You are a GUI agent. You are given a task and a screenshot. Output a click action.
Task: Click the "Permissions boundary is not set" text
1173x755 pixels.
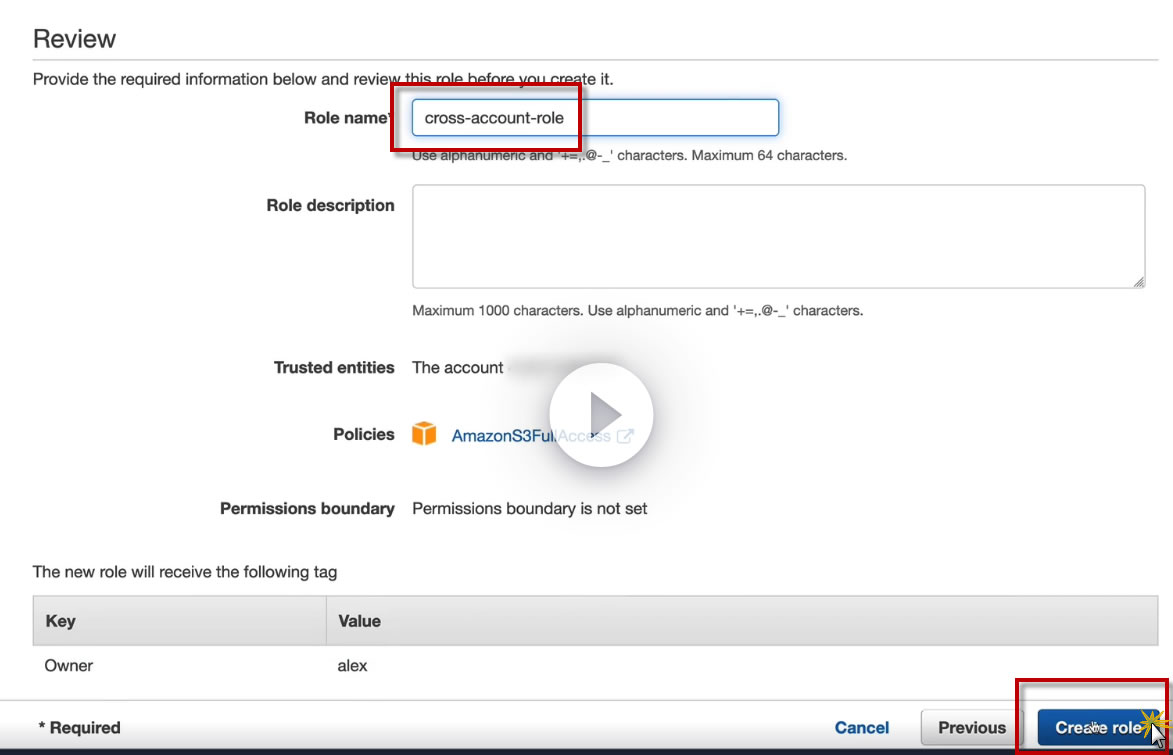[529, 509]
